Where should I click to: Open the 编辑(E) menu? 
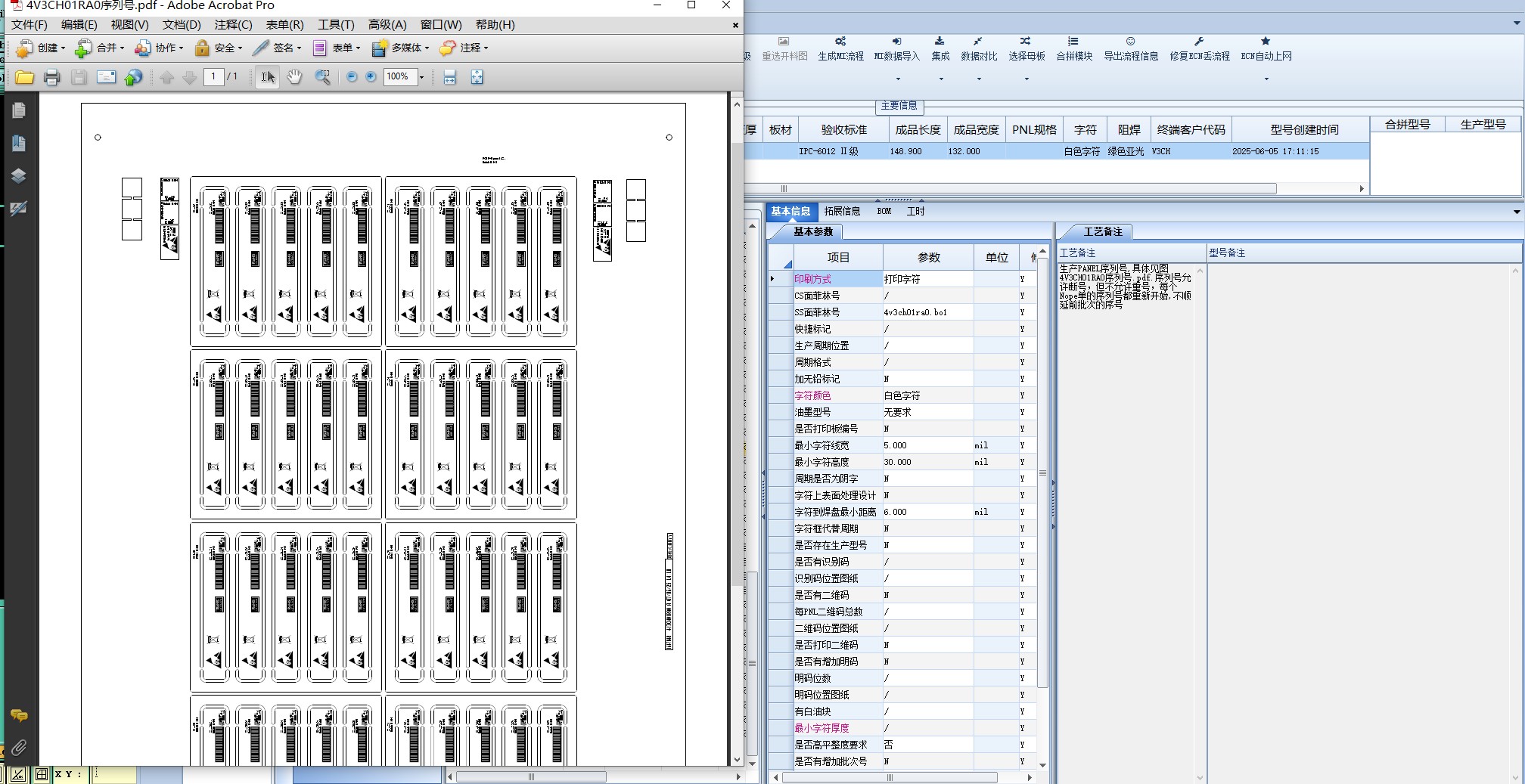point(79,25)
